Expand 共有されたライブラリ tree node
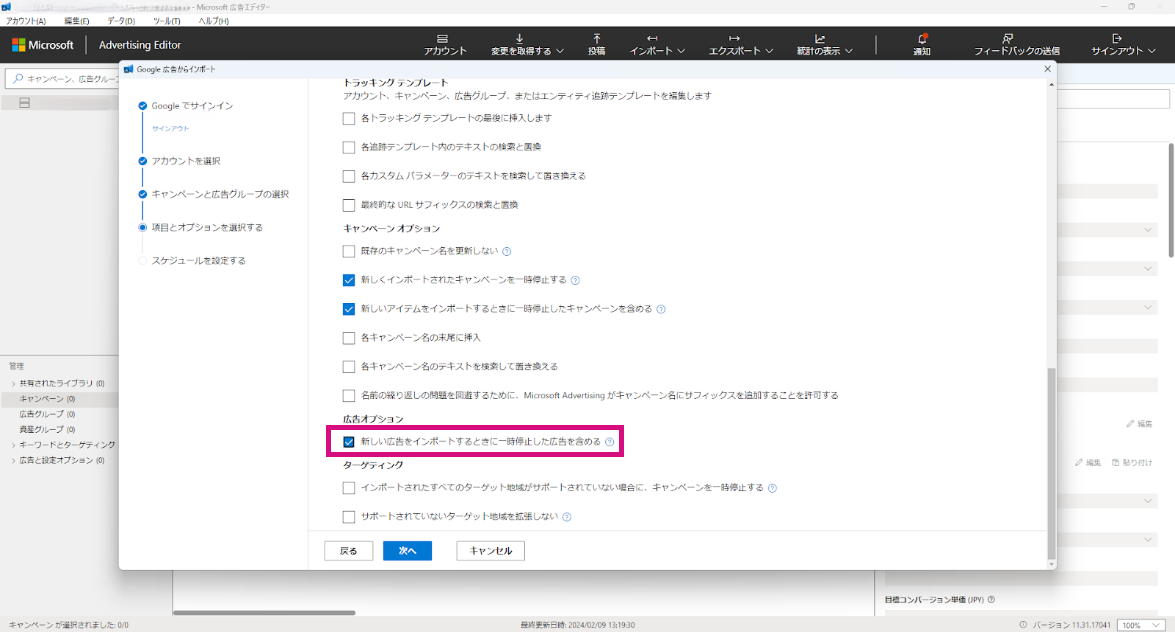Viewport: 1175px width, 632px height. [13, 383]
